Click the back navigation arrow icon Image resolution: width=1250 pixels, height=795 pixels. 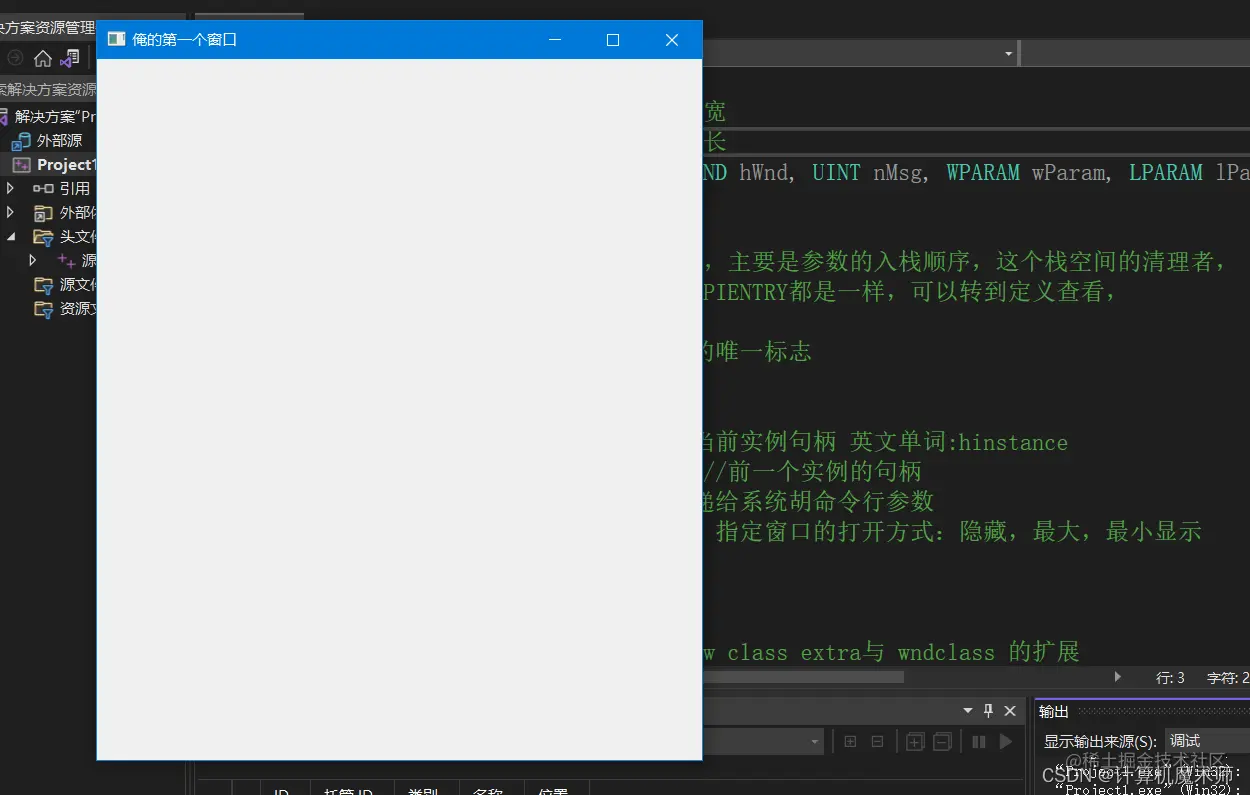(x=15, y=57)
